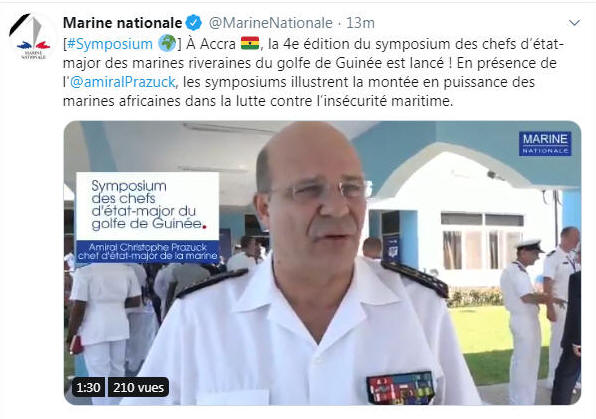Click the Marine nationale display name
The width and height of the screenshot is (596, 419).
tap(122, 23)
